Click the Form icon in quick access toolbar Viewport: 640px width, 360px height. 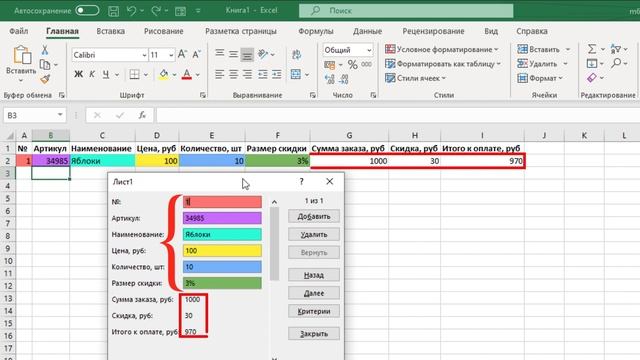pyautogui.click(x=180, y=11)
